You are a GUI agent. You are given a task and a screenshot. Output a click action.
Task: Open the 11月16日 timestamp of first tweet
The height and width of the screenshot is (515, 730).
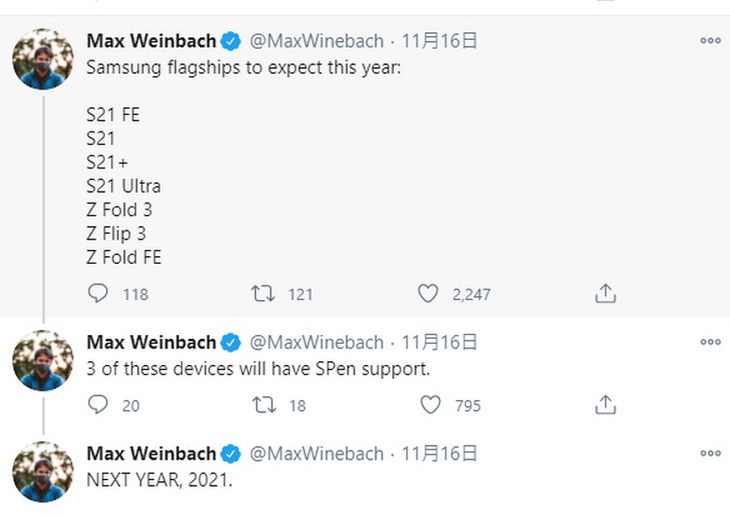439,41
